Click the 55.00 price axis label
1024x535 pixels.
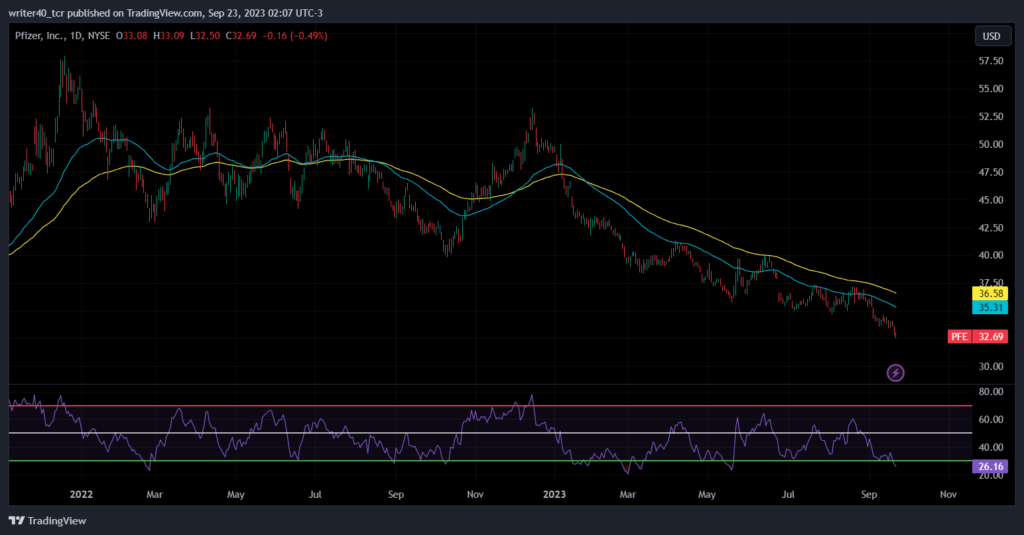[991, 88]
